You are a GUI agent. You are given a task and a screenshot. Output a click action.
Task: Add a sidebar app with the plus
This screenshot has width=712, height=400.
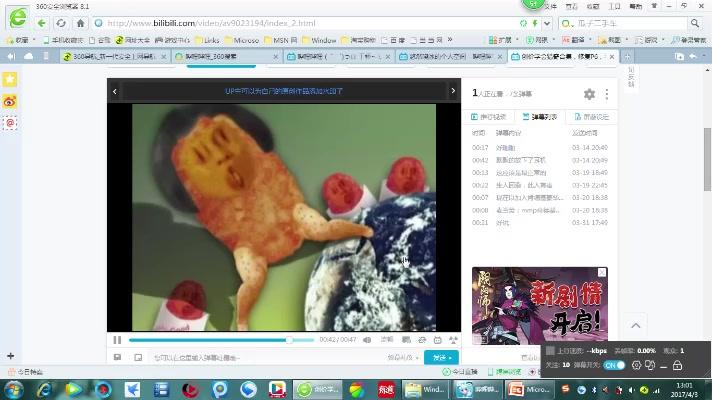pos(10,356)
